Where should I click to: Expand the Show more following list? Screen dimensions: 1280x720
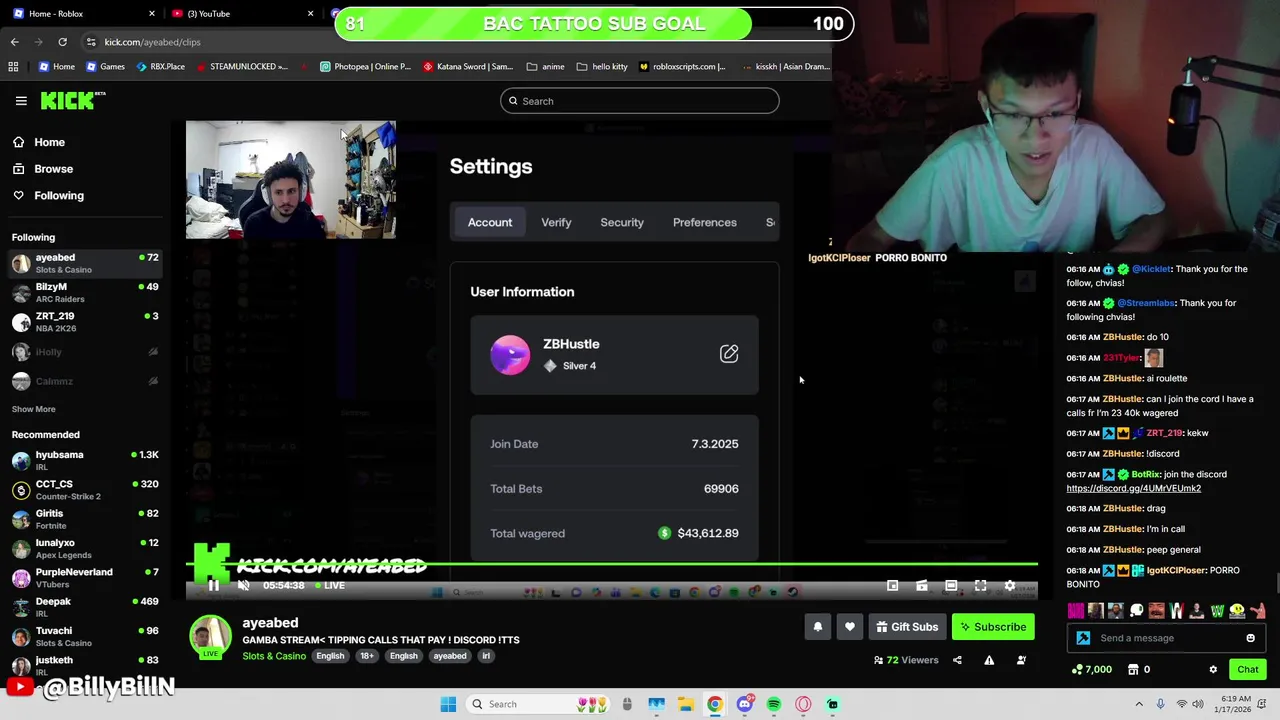[x=34, y=409]
